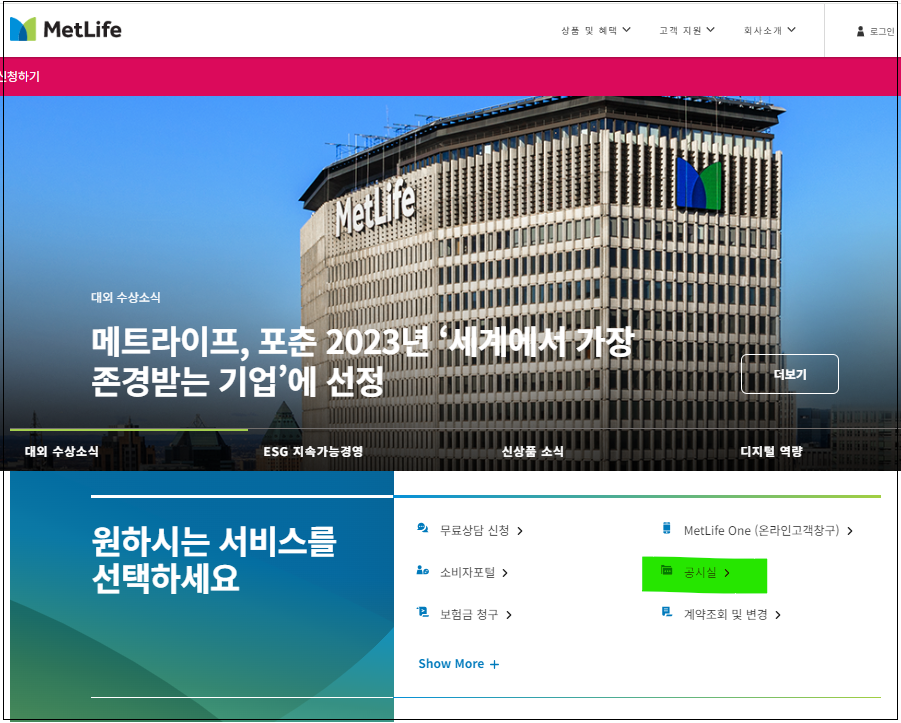
Task: Expand the Show More section
Action: (458, 663)
